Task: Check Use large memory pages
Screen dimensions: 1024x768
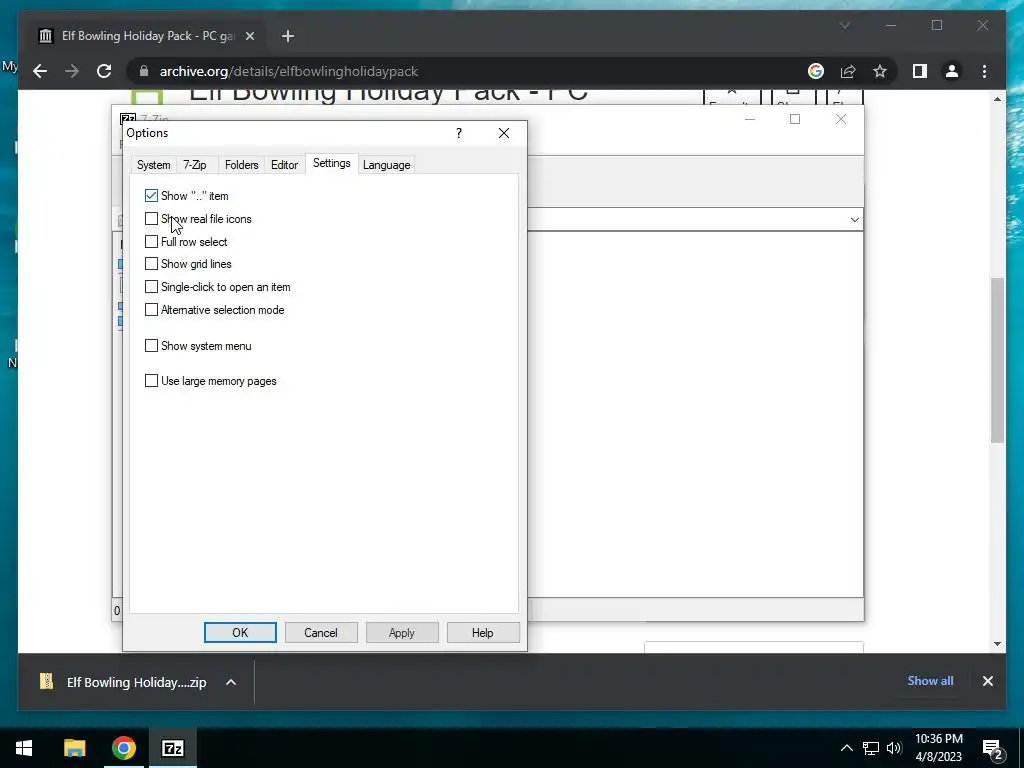Action: [x=152, y=381]
